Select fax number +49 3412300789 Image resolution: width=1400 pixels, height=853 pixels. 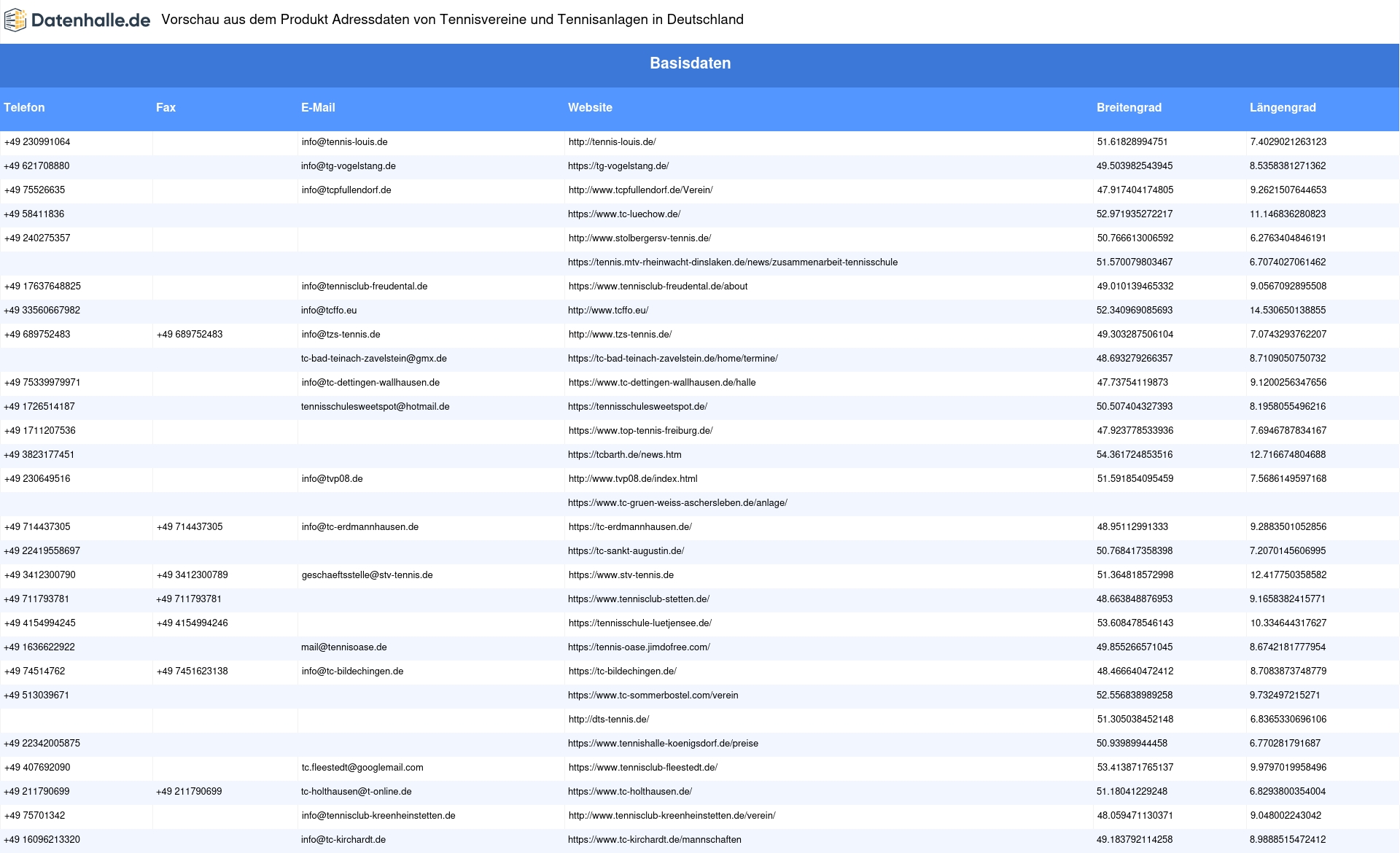coord(192,575)
